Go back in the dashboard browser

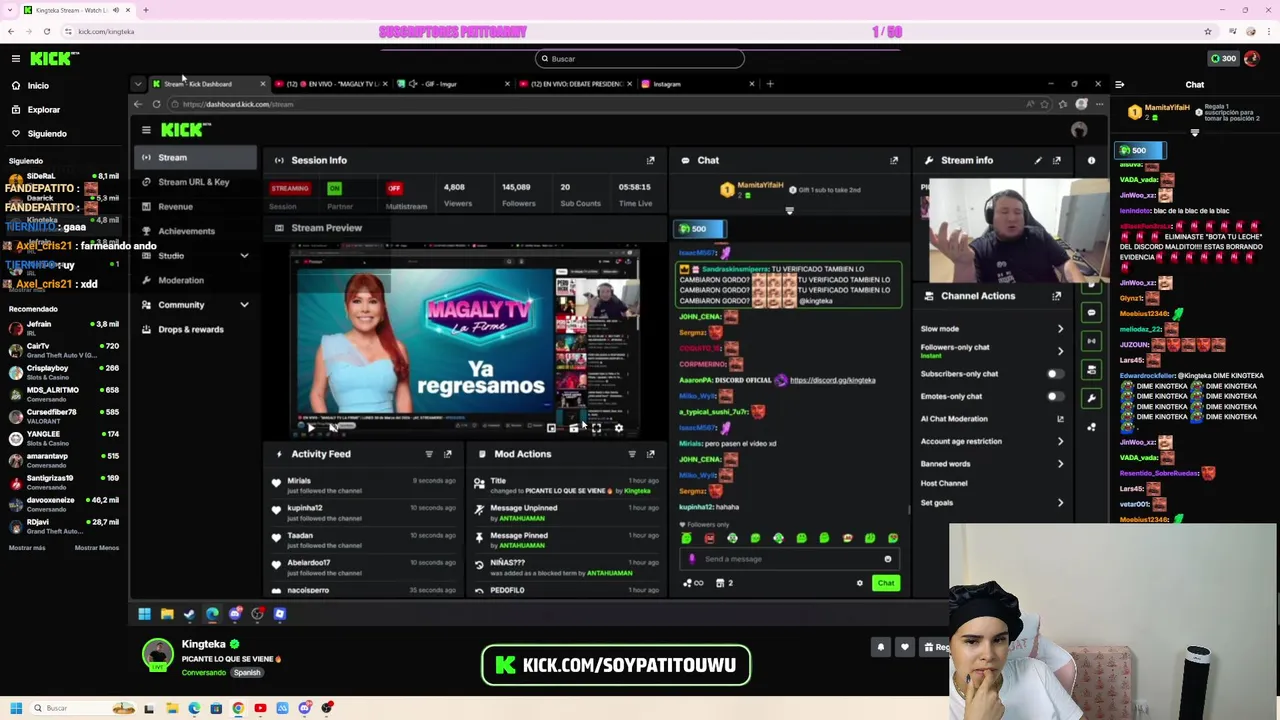pos(139,104)
